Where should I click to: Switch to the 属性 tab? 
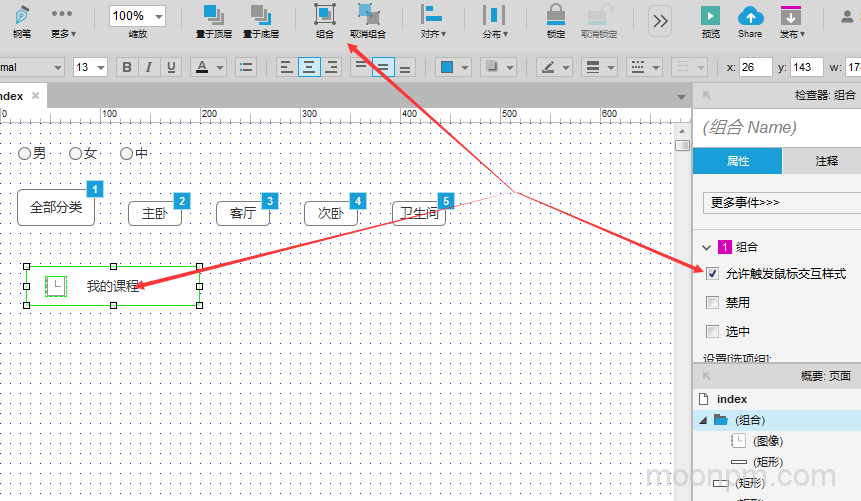pos(737,161)
